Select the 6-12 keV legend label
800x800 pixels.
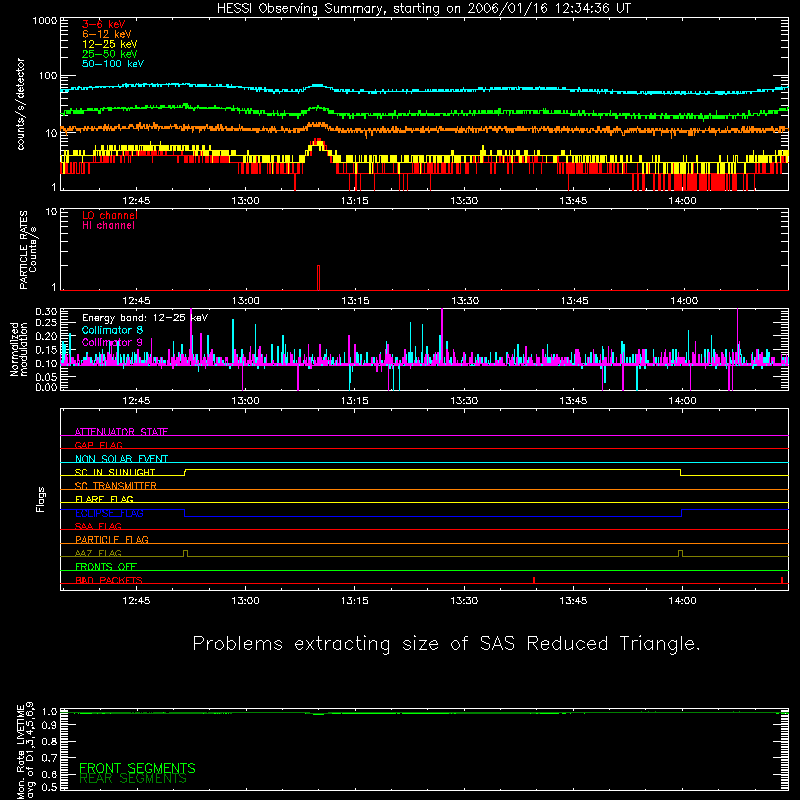tap(107, 34)
